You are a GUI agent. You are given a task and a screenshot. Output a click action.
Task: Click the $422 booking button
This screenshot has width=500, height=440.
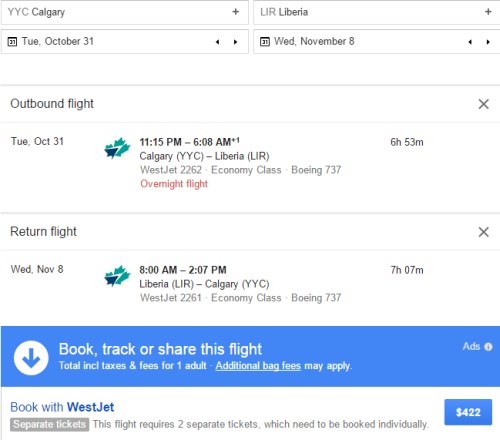coord(468,412)
